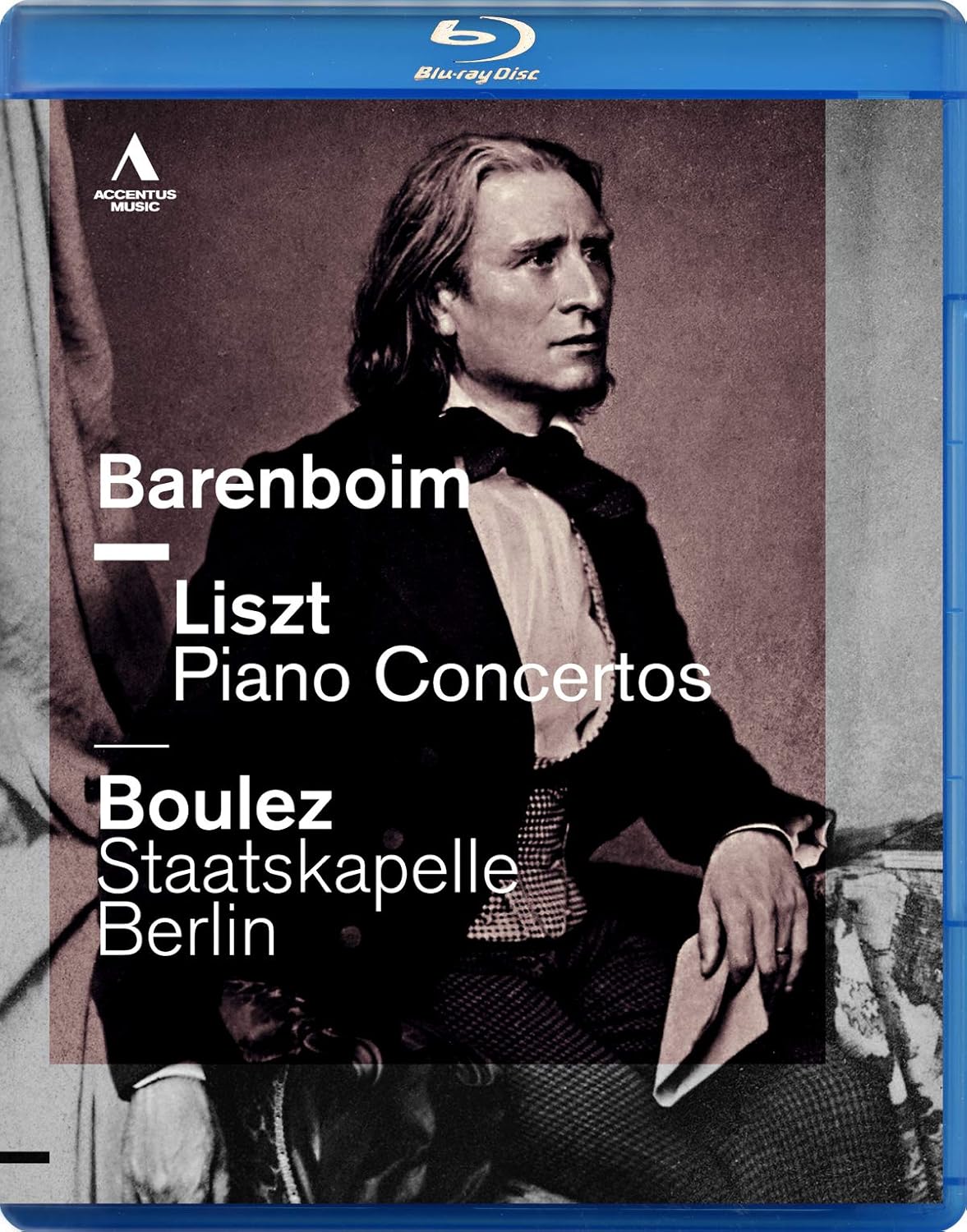967x1232 pixels.
Task: Click the small black bar at left edge
Action: coord(25,1157)
